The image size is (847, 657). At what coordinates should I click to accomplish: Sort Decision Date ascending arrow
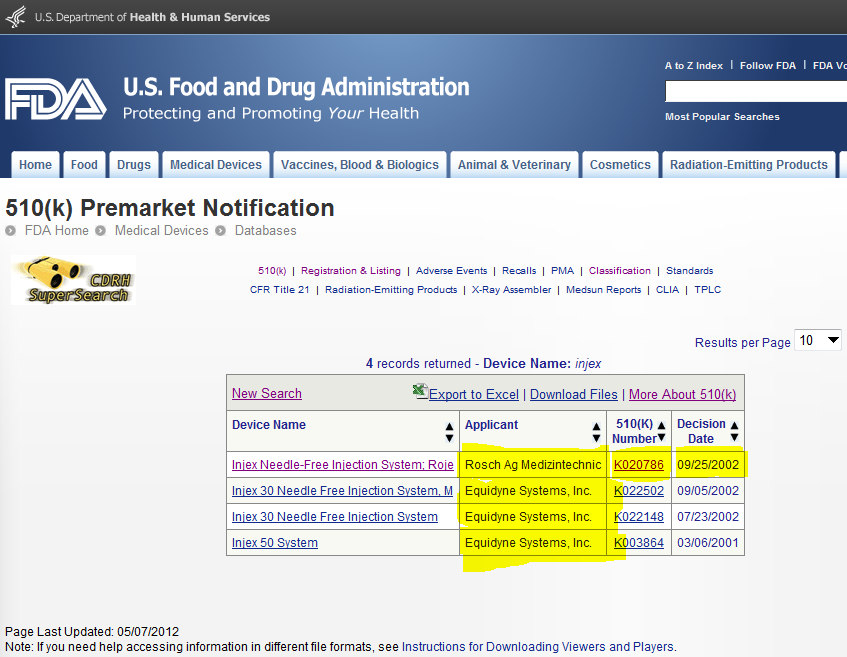(734, 425)
